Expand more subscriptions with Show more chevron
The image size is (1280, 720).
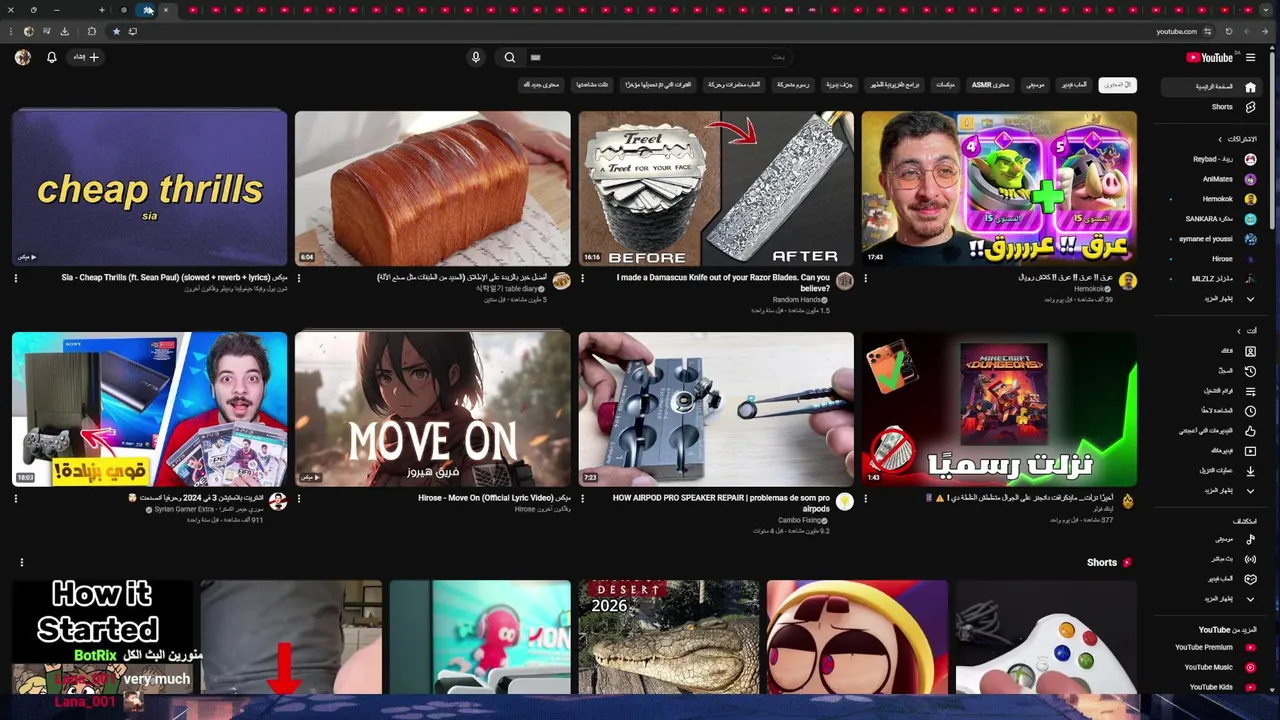pyautogui.click(x=1250, y=299)
